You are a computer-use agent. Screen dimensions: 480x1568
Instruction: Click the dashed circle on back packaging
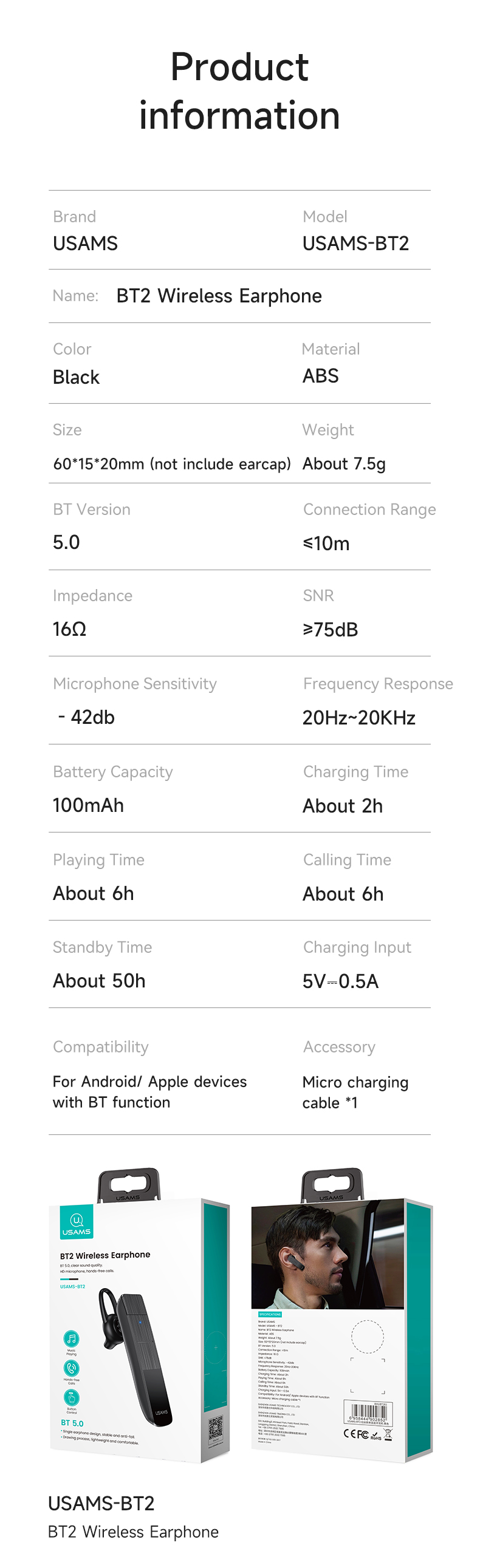368,1337
